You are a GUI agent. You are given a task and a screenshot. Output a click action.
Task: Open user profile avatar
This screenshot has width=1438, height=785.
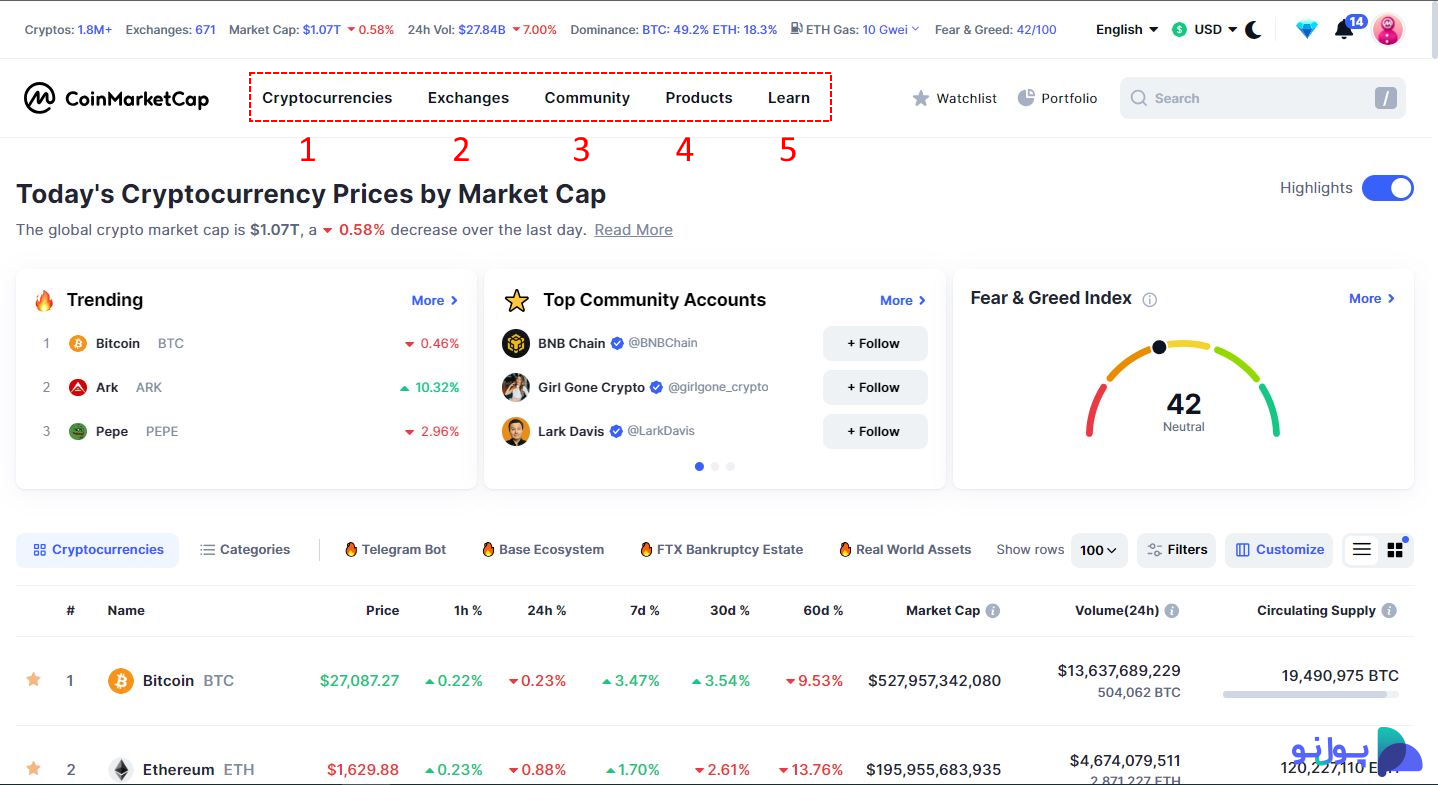[x=1388, y=29]
